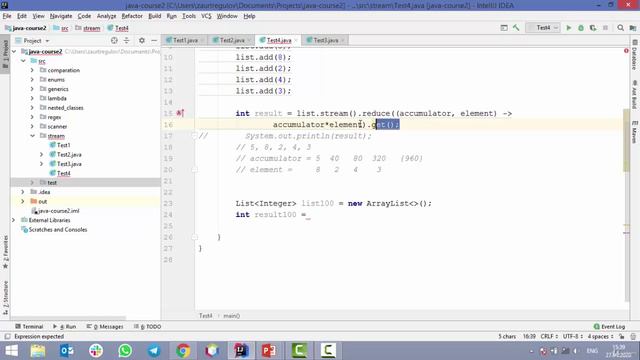Switch to Test1.java tab
The height and width of the screenshot is (360, 640).
[x=185, y=40]
